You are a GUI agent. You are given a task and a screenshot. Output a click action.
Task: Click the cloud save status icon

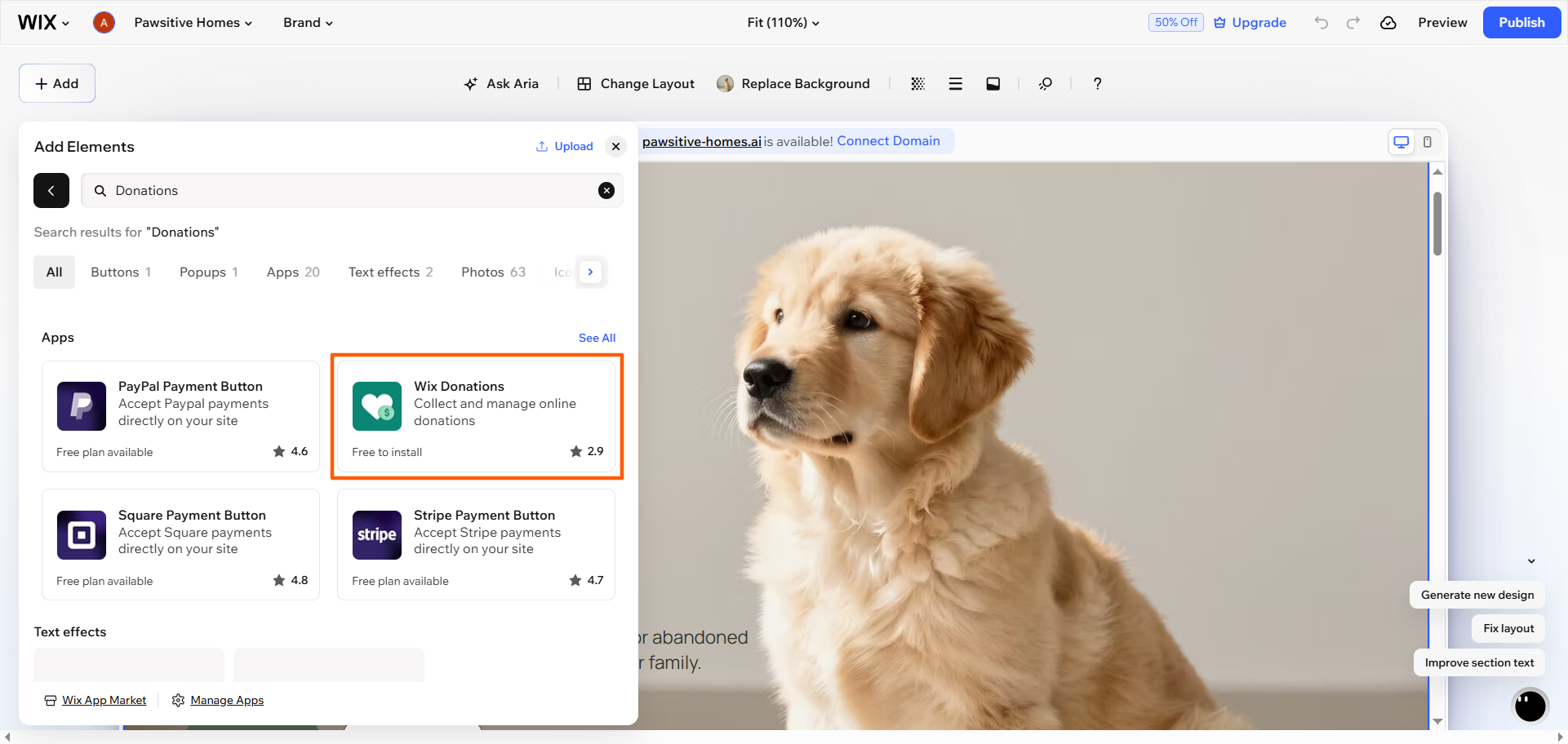click(1388, 22)
